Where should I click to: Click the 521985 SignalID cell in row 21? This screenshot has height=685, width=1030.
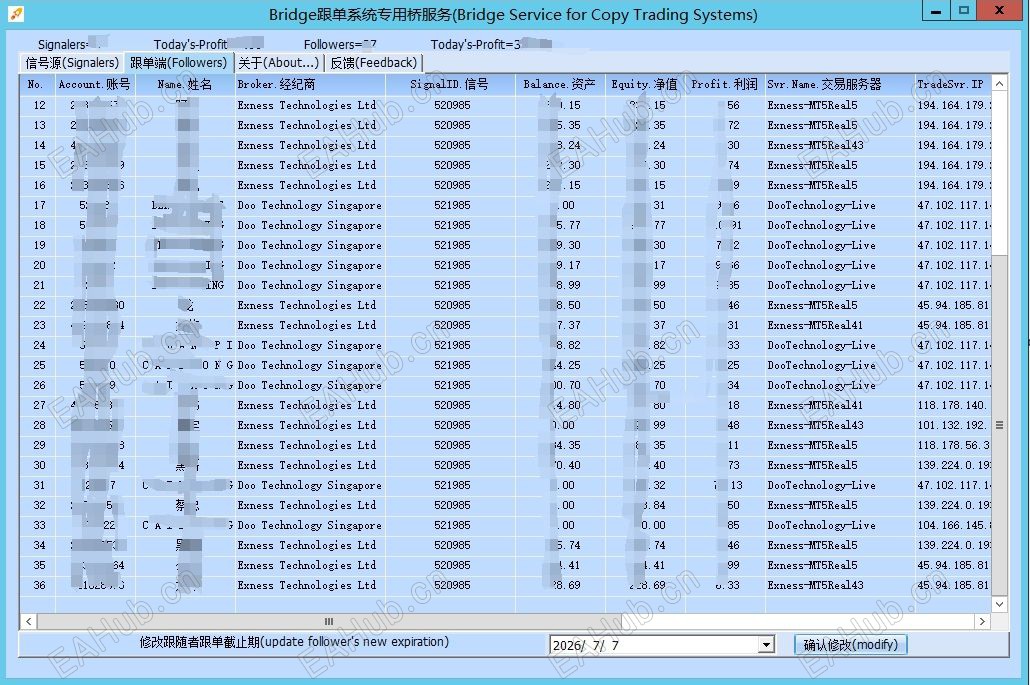pos(452,286)
